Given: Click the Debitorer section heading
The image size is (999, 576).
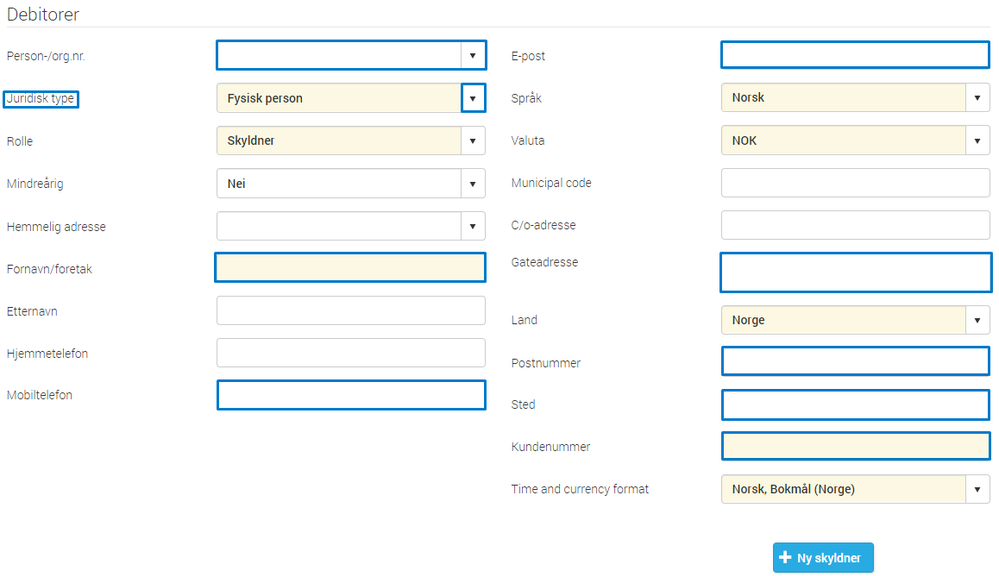Looking at the screenshot, I should tap(43, 15).
